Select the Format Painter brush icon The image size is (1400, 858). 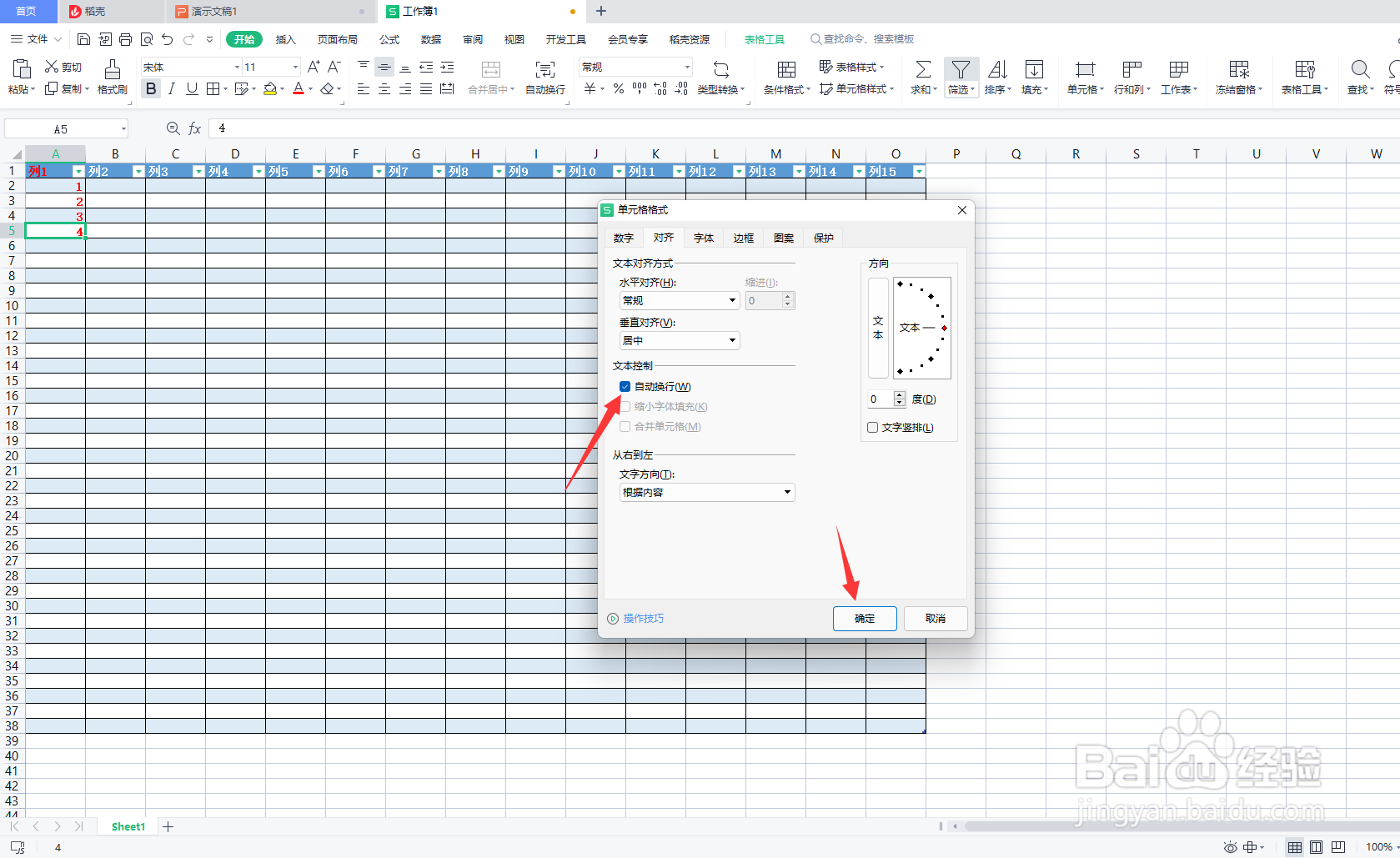(x=113, y=68)
